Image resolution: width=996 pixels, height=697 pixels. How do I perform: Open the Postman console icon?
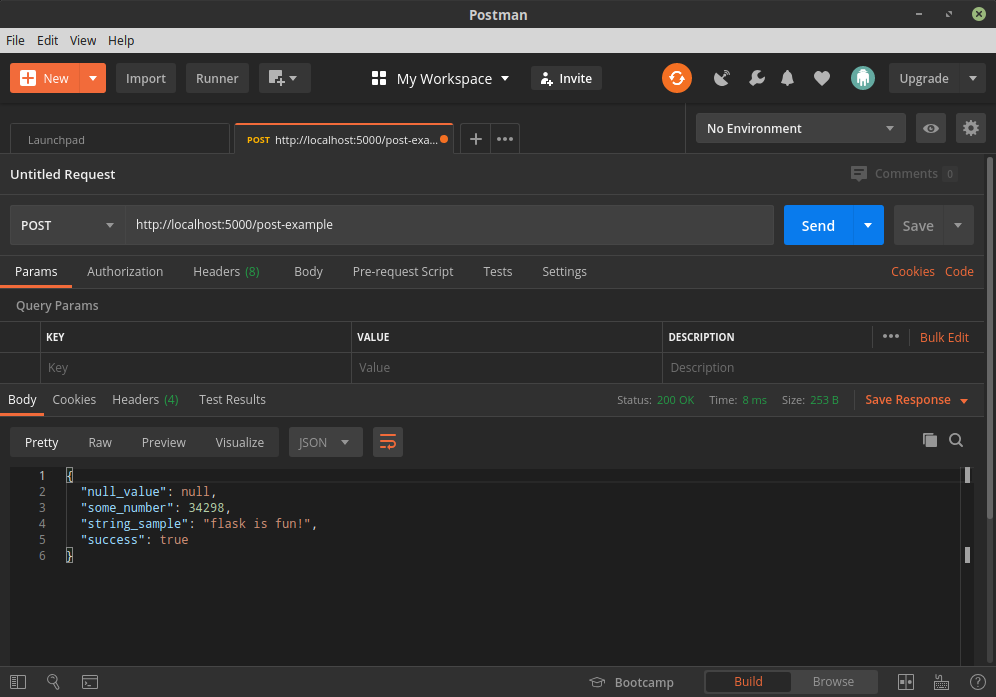90,682
